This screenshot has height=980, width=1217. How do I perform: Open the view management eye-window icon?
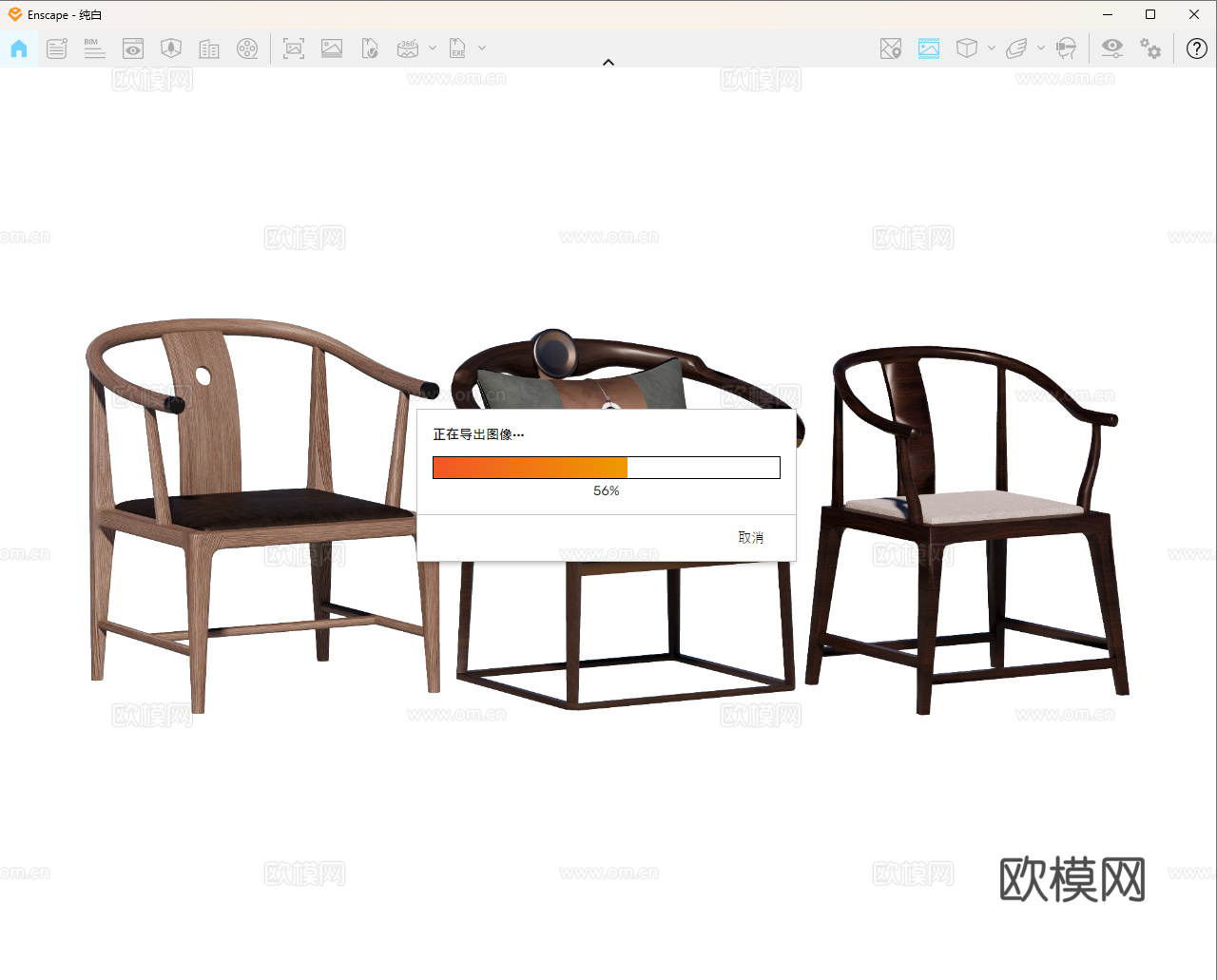(133, 48)
